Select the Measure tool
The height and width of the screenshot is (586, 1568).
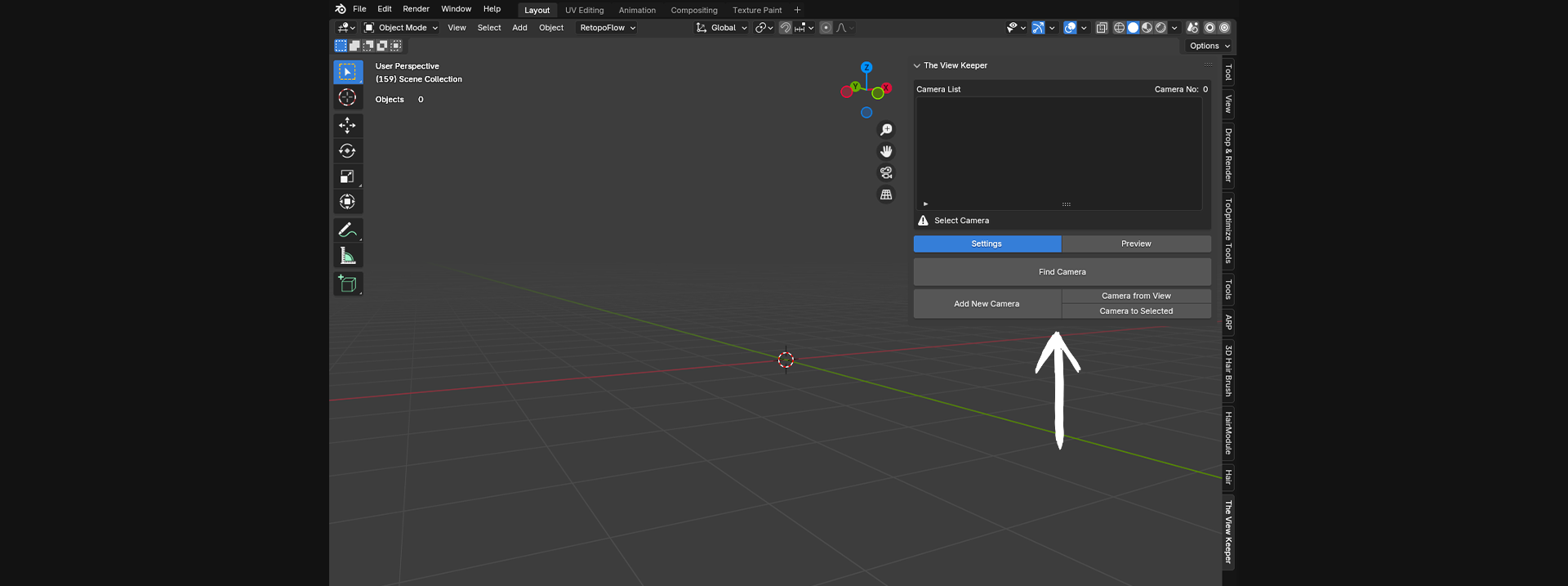pos(347,256)
